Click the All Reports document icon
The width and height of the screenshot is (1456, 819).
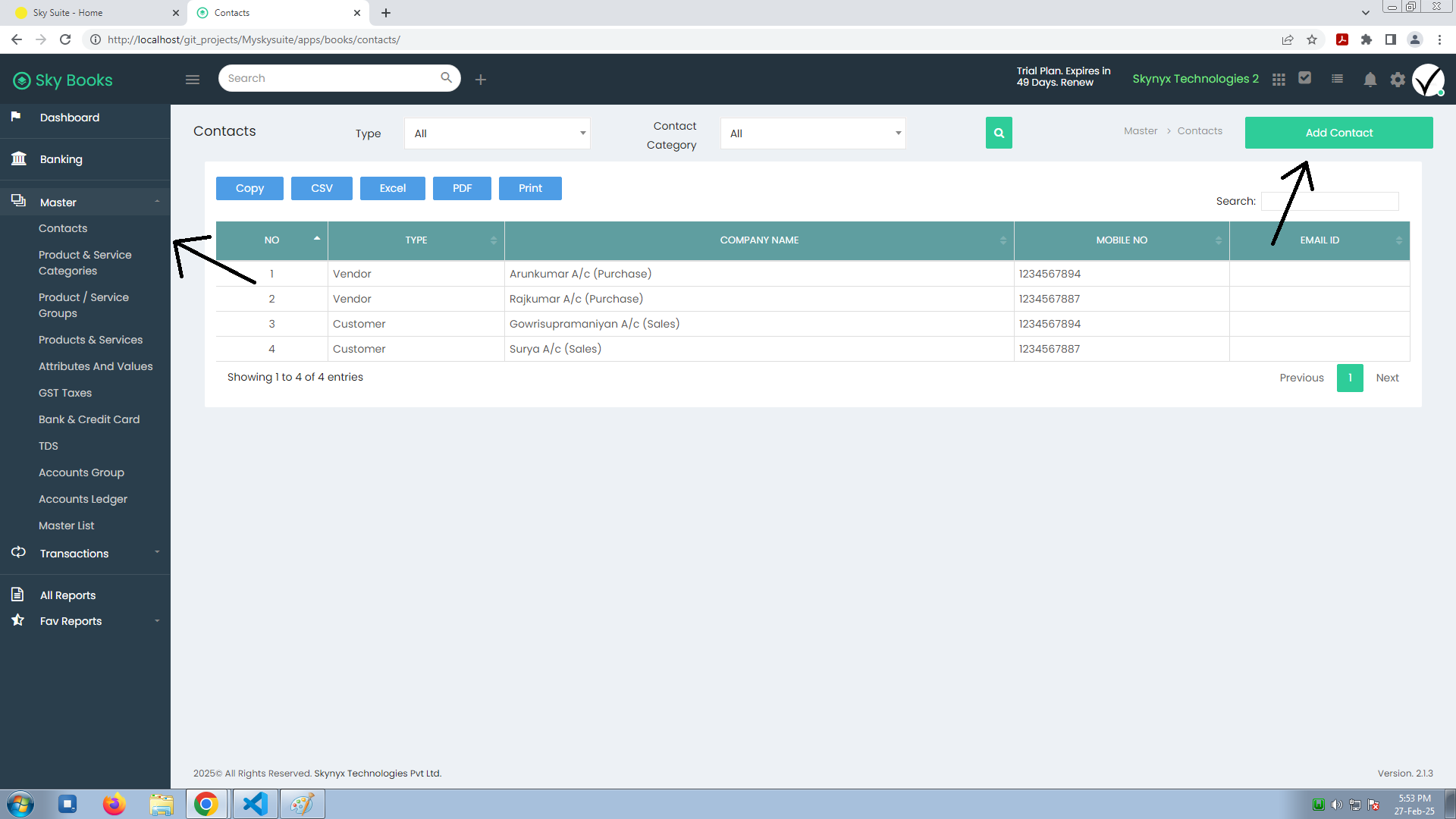pyautogui.click(x=17, y=594)
